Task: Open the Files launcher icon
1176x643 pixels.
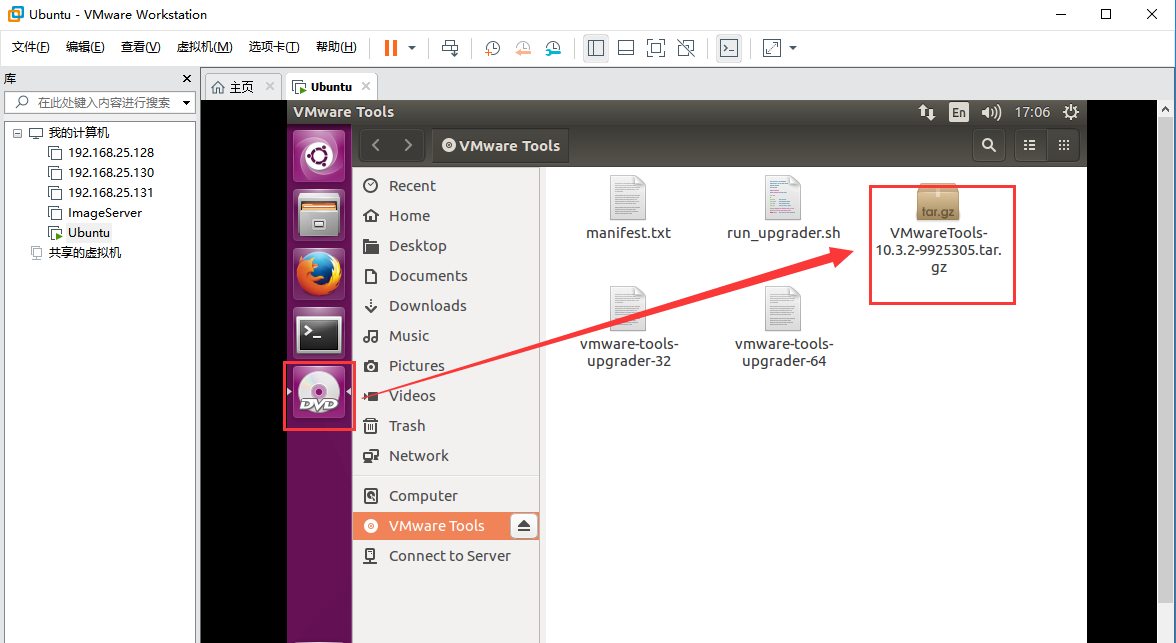Action: click(x=319, y=215)
